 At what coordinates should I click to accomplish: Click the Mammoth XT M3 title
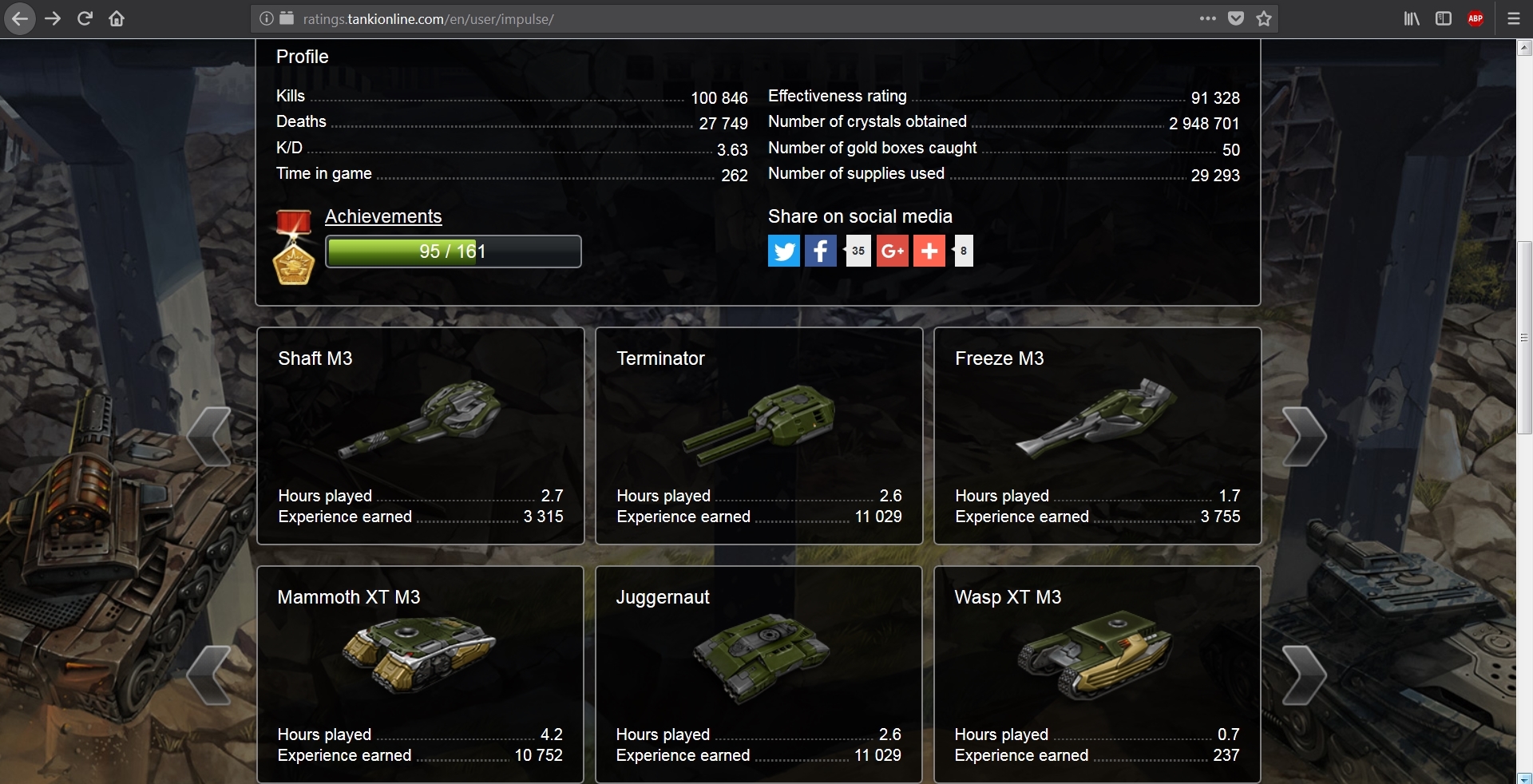coord(349,597)
